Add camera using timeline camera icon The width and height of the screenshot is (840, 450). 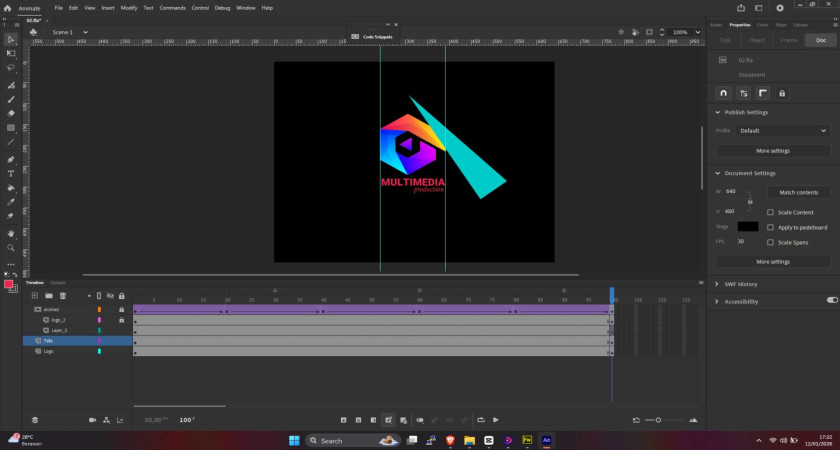click(x=92, y=420)
